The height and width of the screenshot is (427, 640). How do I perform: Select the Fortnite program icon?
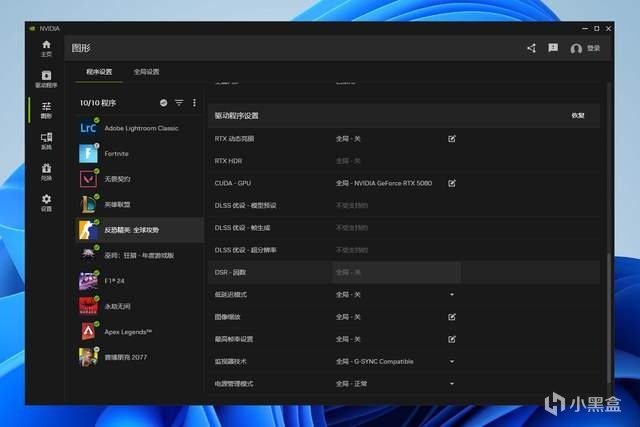(x=88, y=153)
